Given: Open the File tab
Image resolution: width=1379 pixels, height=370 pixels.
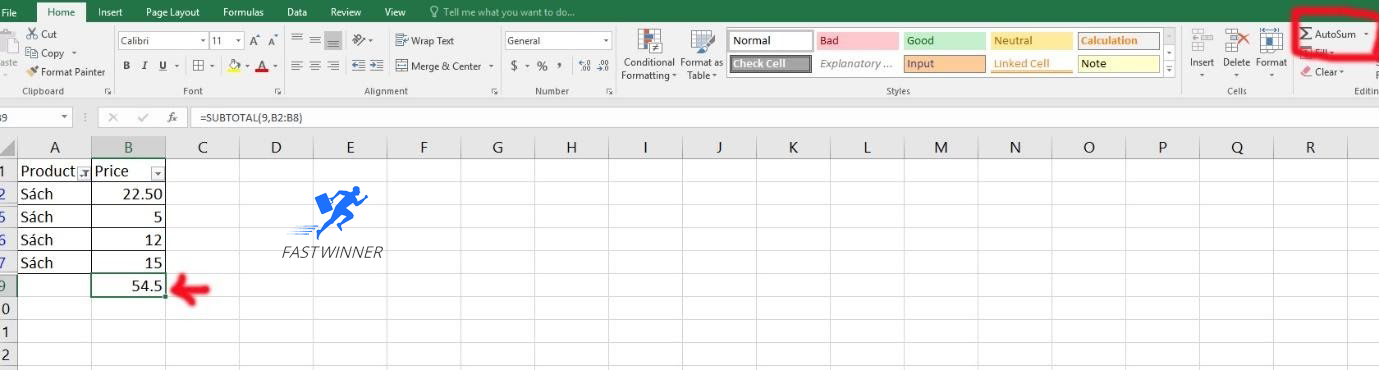Looking at the screenshot, I should (x=10, y=12).
